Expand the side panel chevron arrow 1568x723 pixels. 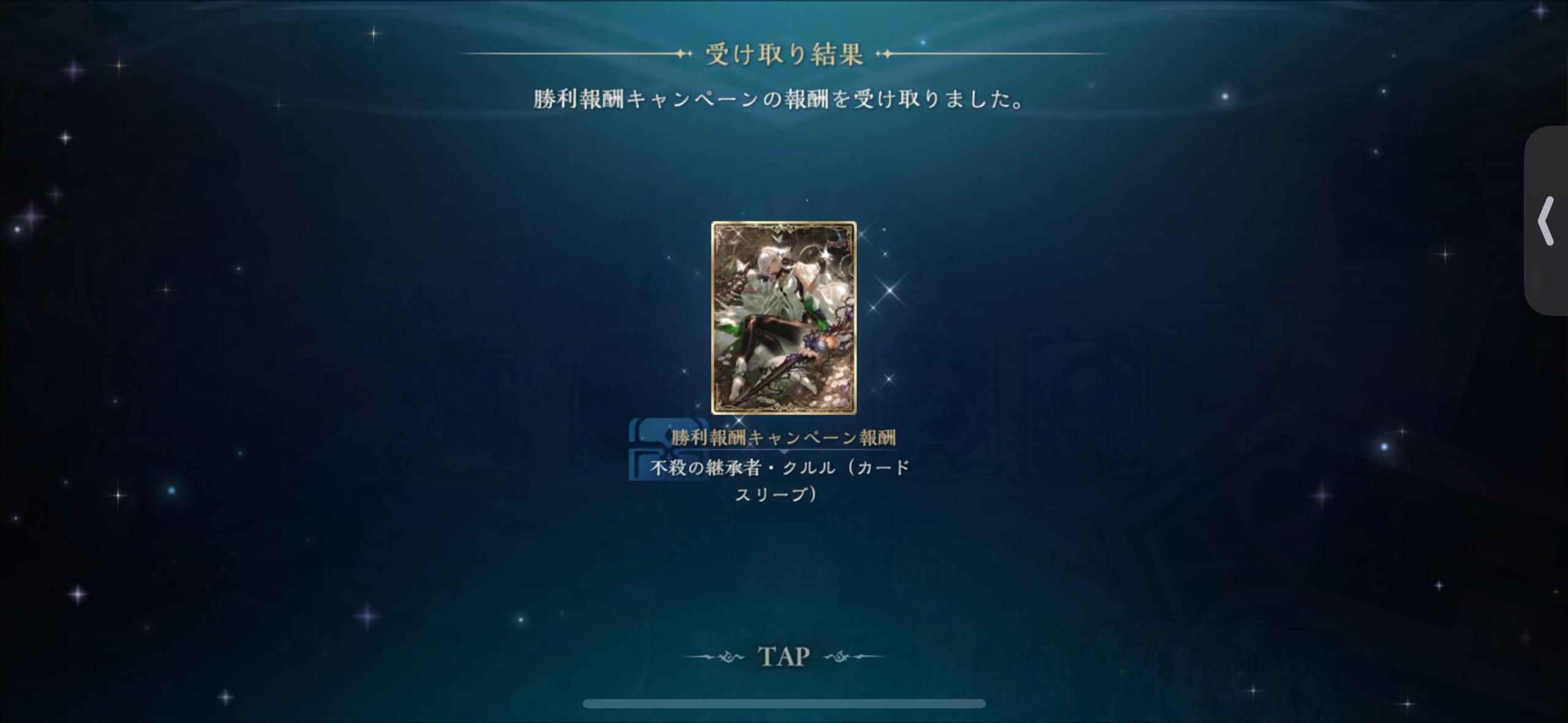tap(1547, 221)
